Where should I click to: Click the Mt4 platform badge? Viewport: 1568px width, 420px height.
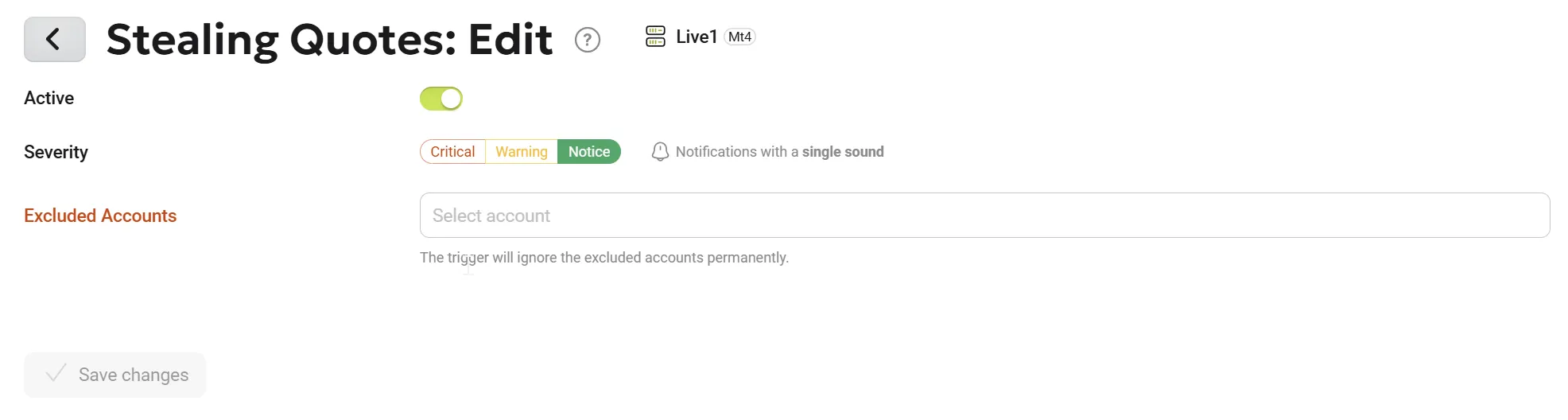tap(739, 37)
